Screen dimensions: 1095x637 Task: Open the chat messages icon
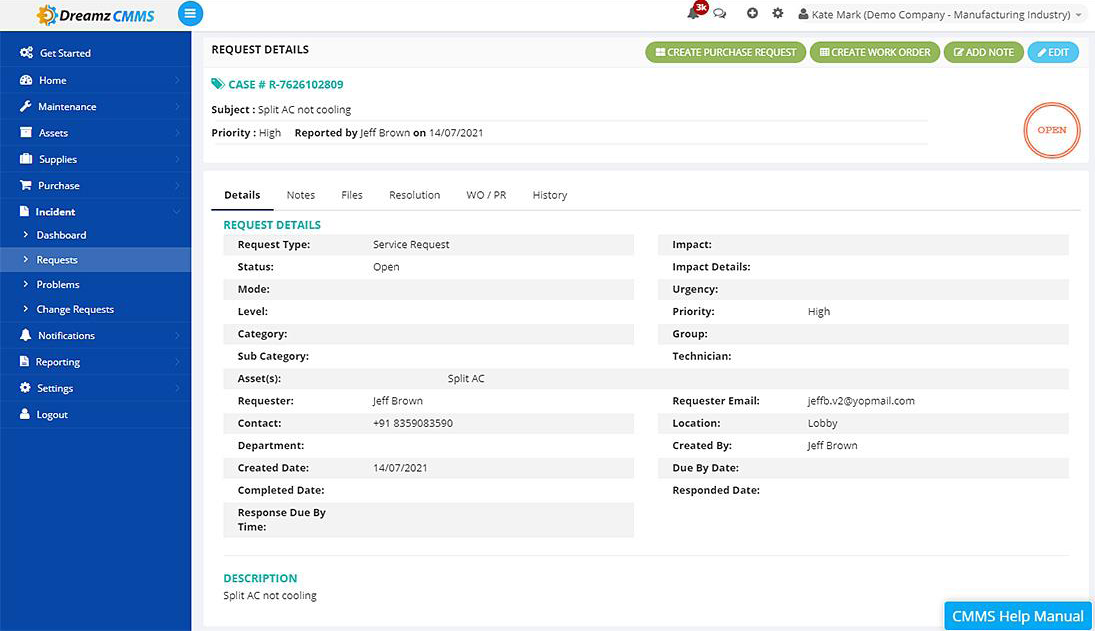[x=719, y=14]
